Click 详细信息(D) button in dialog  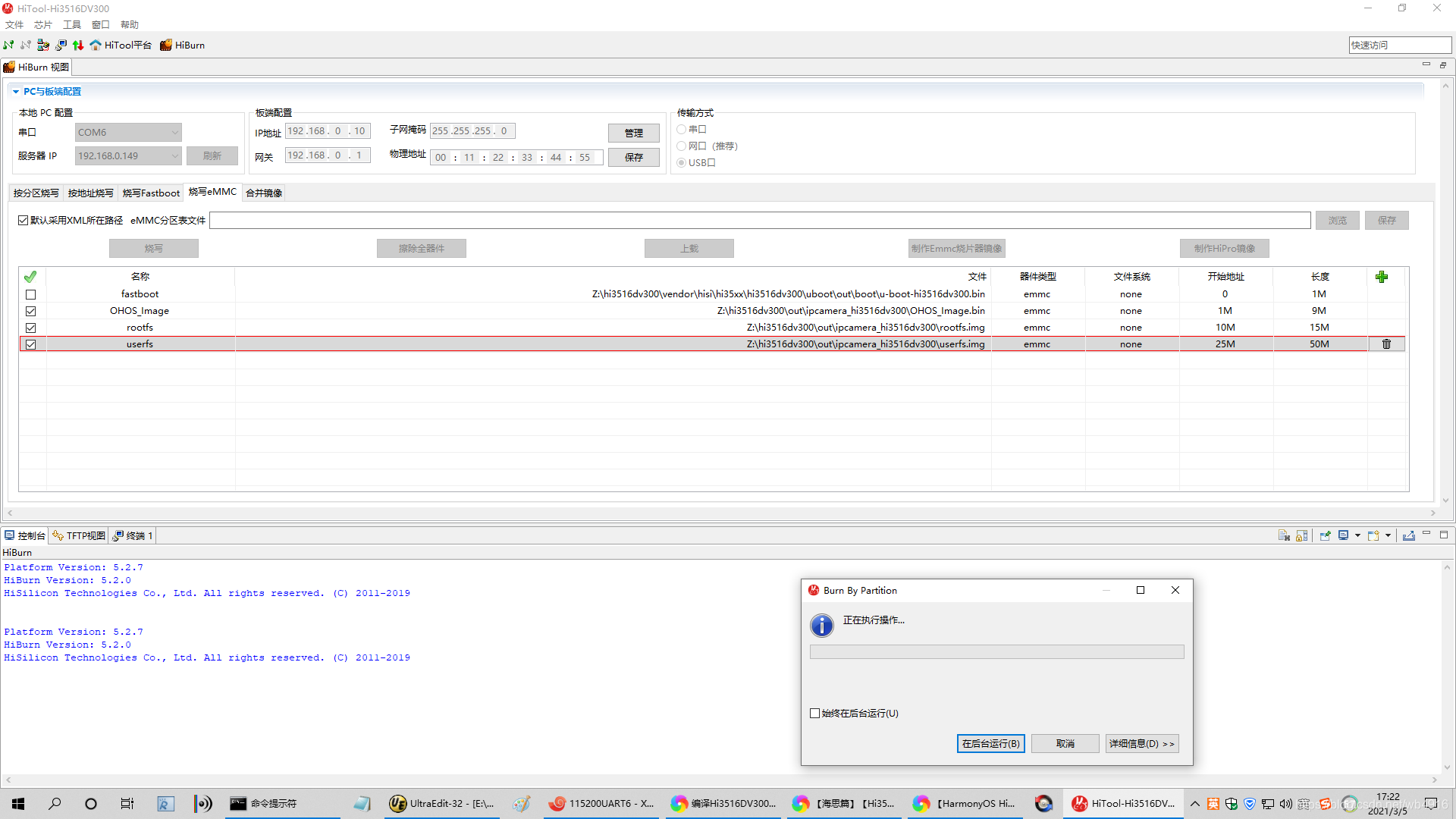pyautogui.click(x=1141, y=744)
